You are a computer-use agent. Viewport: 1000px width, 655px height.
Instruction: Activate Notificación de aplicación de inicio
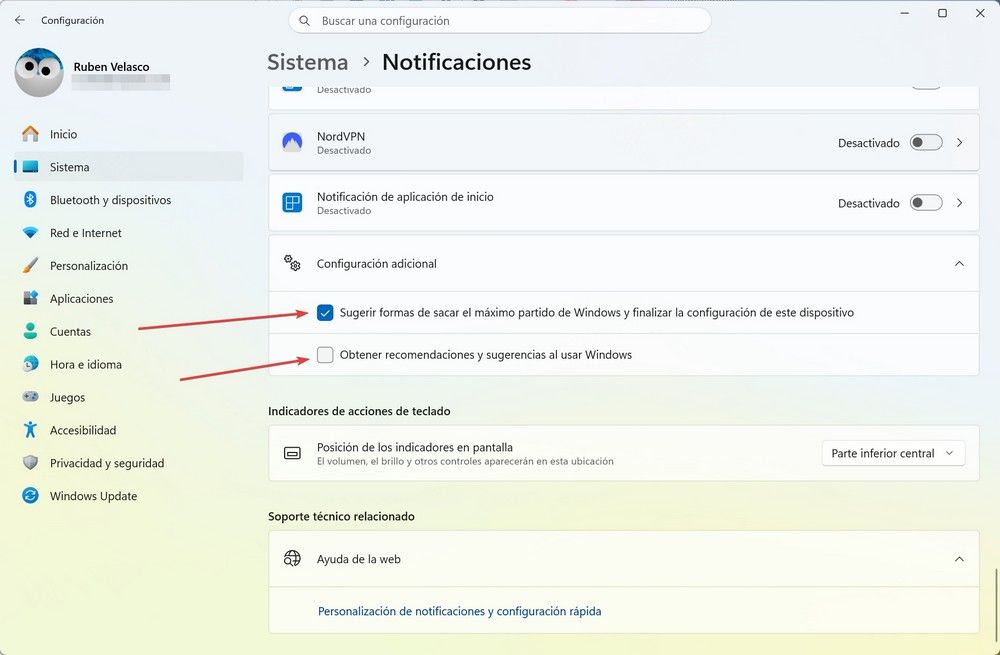coord(925,202)
